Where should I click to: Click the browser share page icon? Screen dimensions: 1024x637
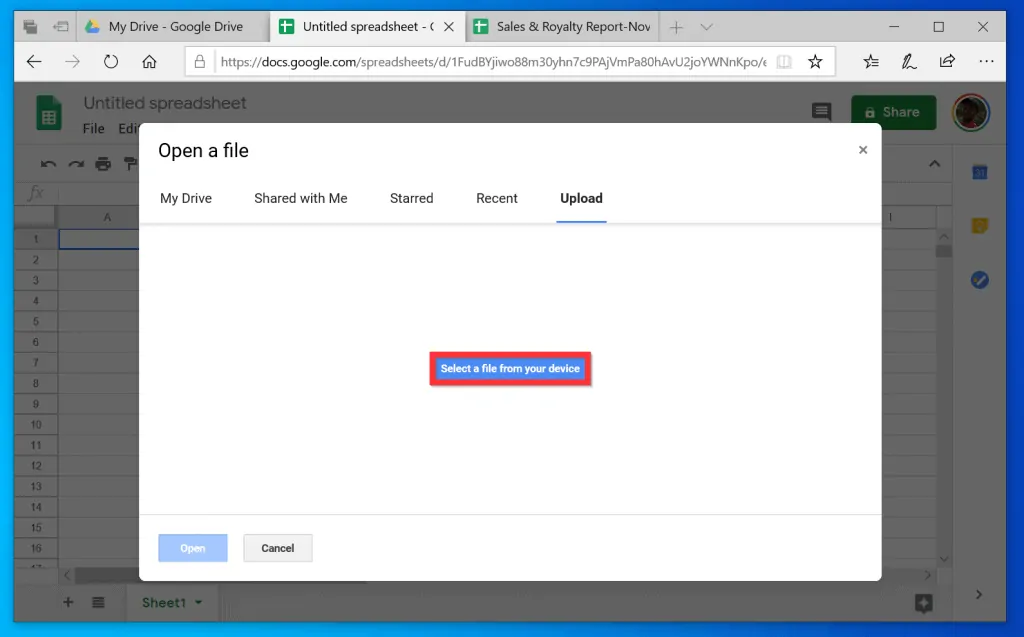[x=947, y=62]
